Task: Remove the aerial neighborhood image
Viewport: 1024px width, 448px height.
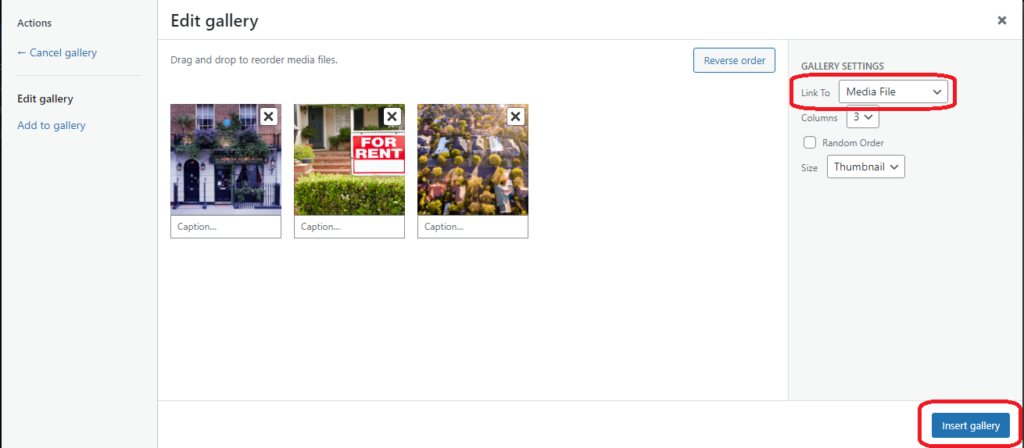Action: (x=515, y=116)
